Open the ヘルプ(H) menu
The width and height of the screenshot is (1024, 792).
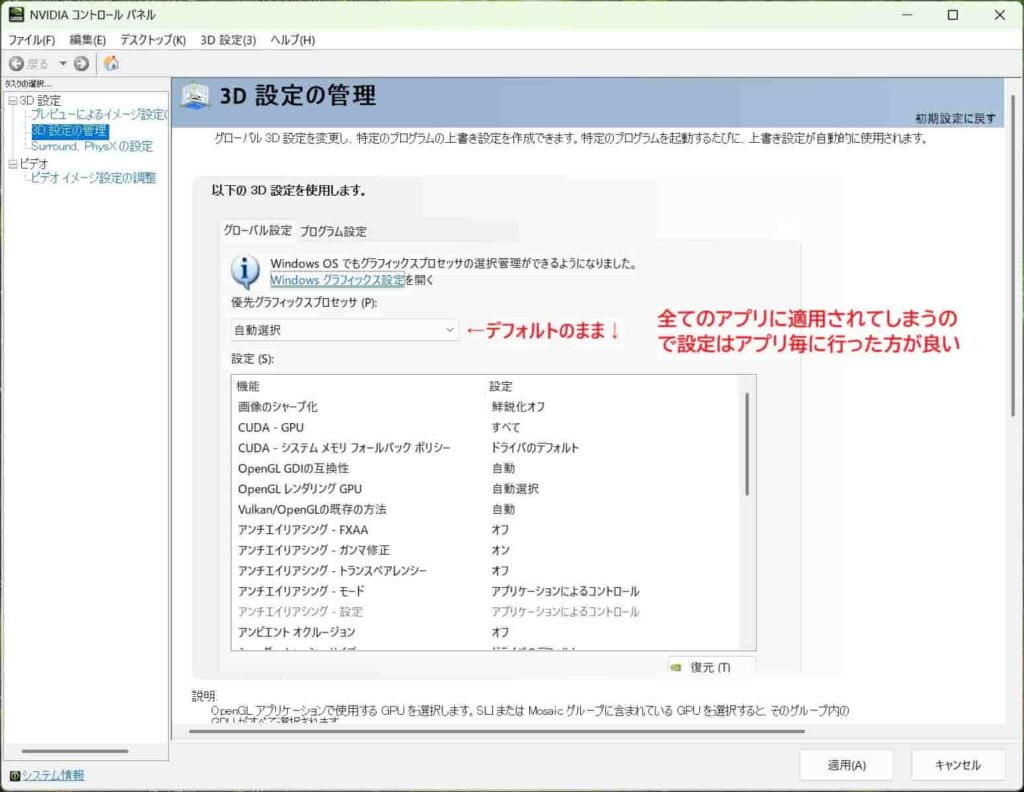coord(293,40)
